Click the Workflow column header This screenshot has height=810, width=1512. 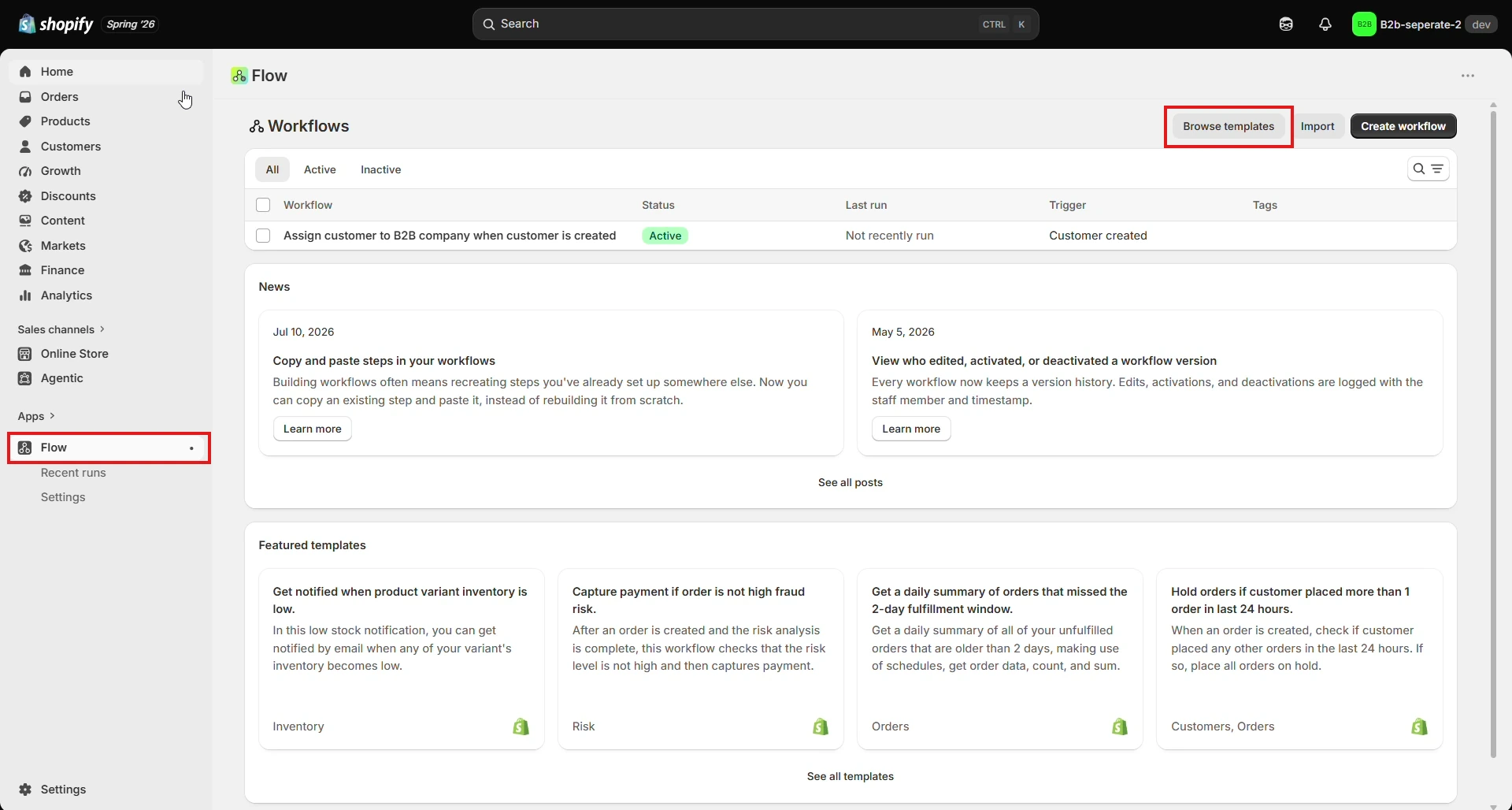point(308,205)
